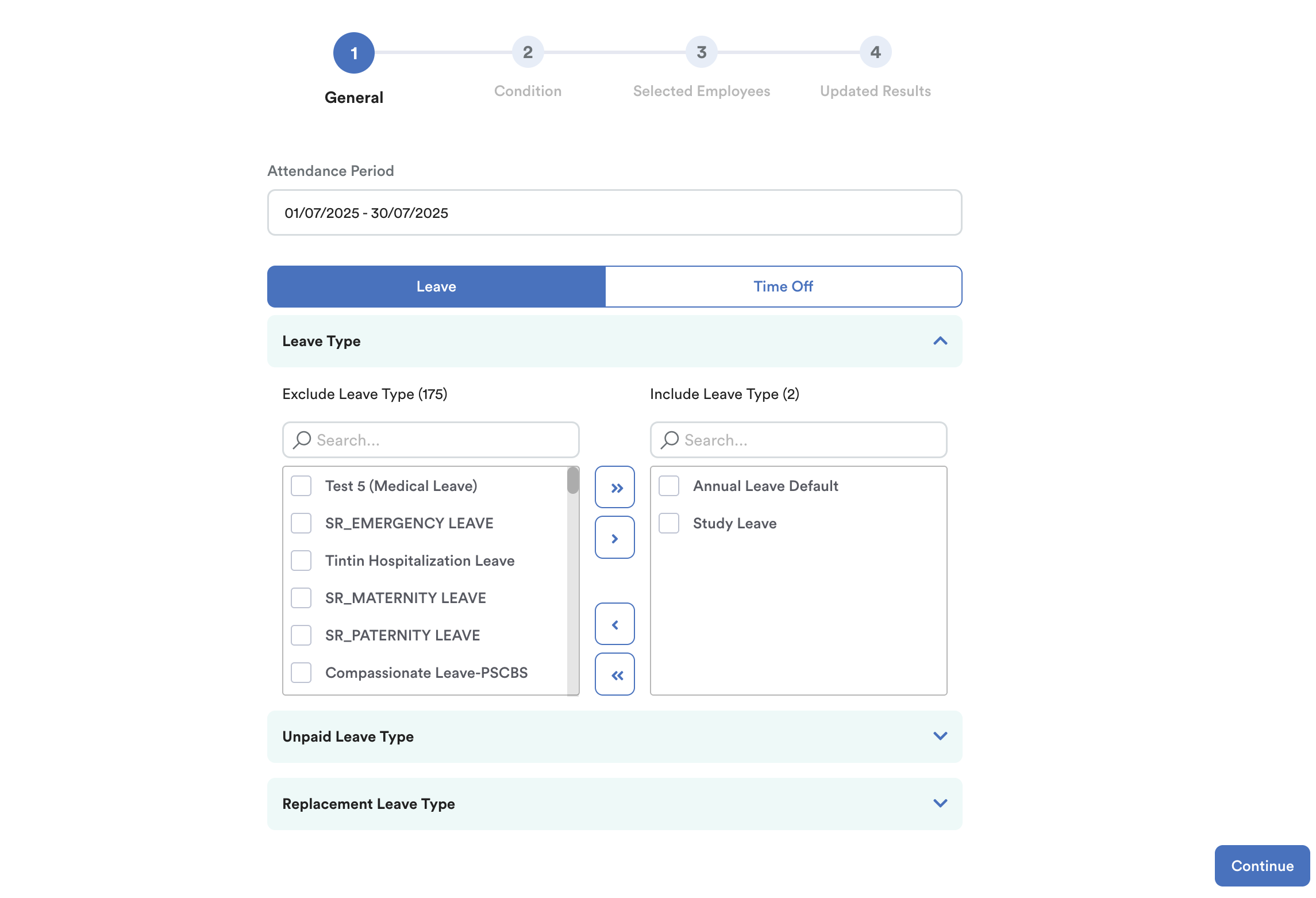Check the Study Leave checkbox
Image resolution: width=1316 pixels, height=898 pixels.
pyautogui.click(x=669, y=523)
